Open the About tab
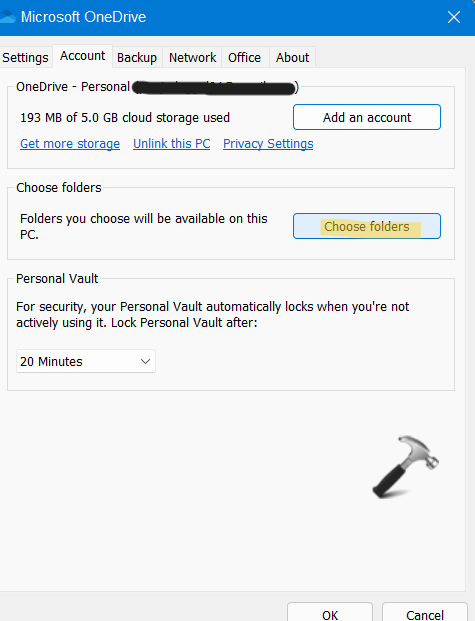 pos(292,58)
